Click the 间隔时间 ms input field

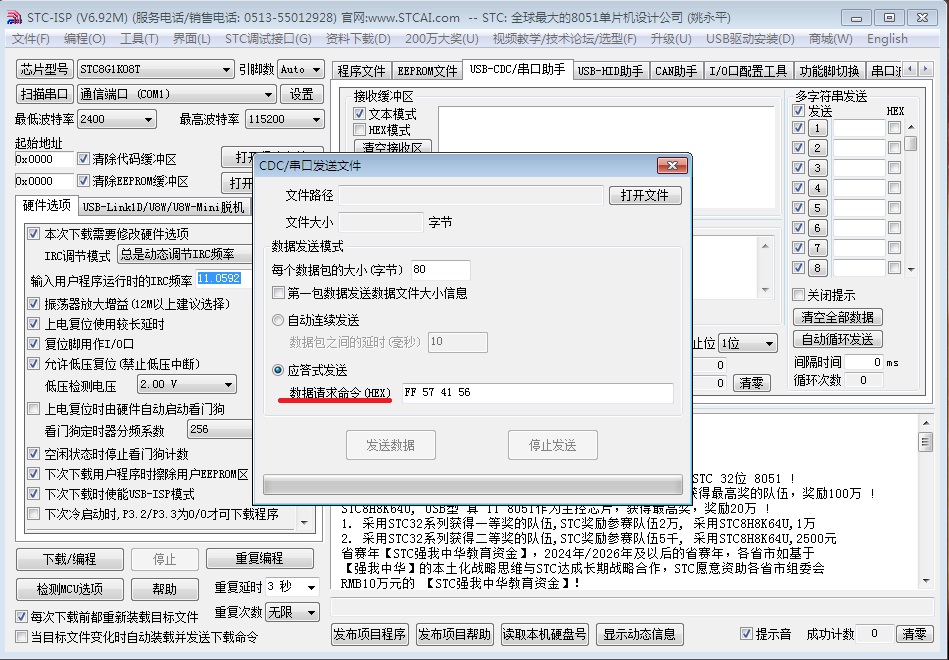pyautogui.click(x=864, y=362)
